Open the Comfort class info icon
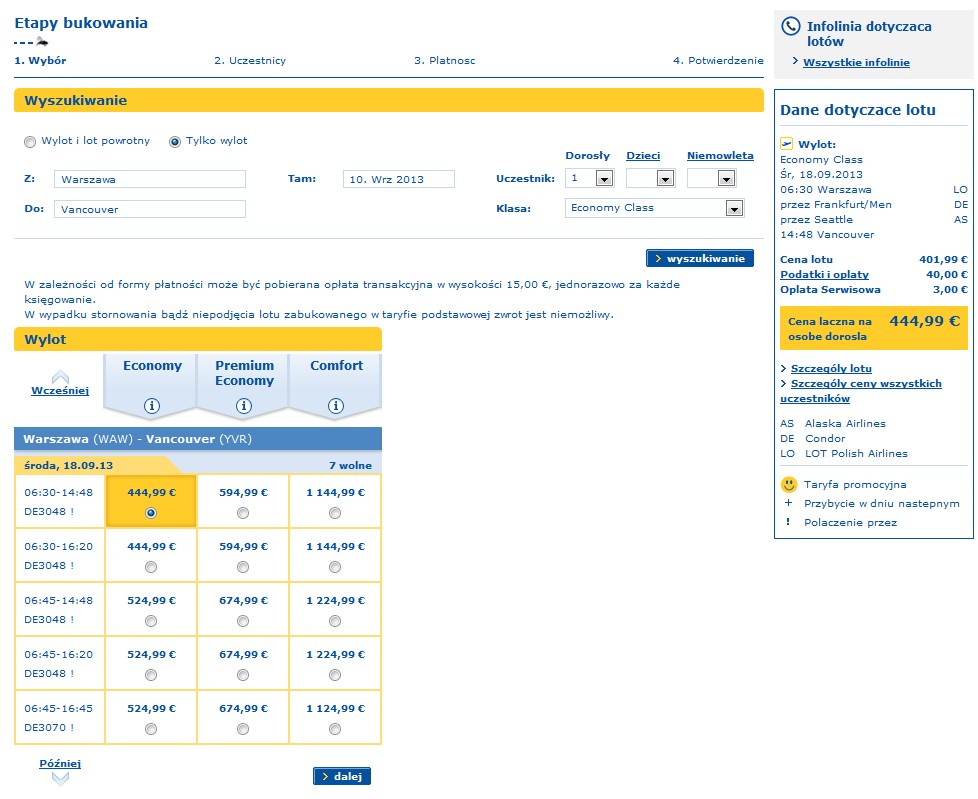Image resolution: width=978 pixels, height=799 pixels. (x=336, y=406)
